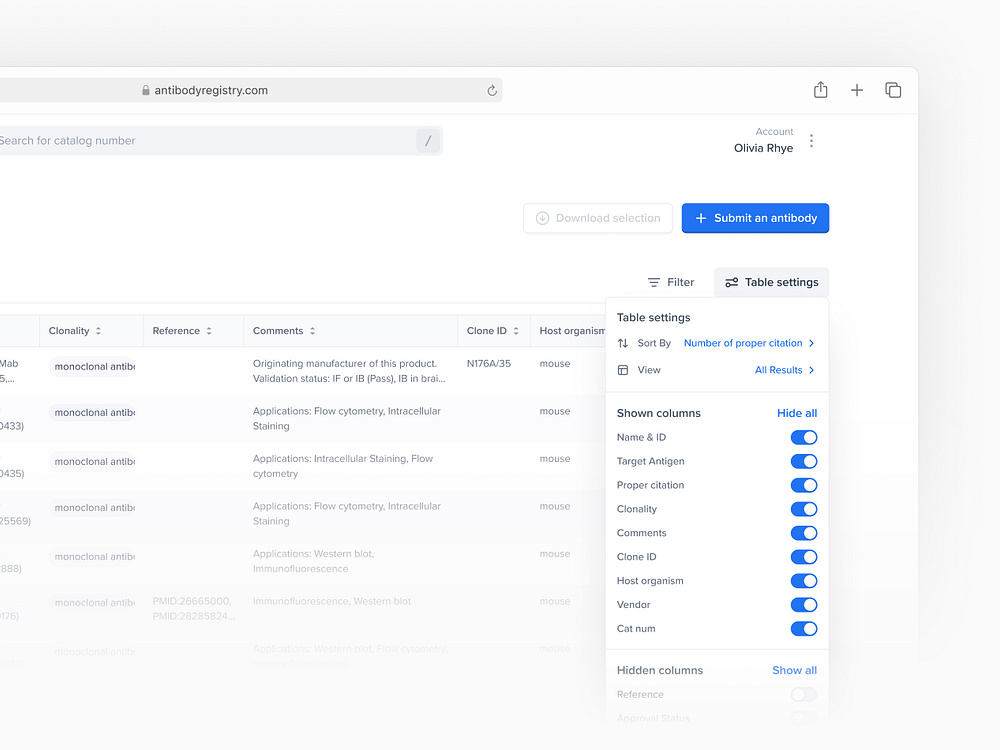Screen dimensions: 1000x750
Task: Switch to tab overview view
Action: tap(893, 89)
